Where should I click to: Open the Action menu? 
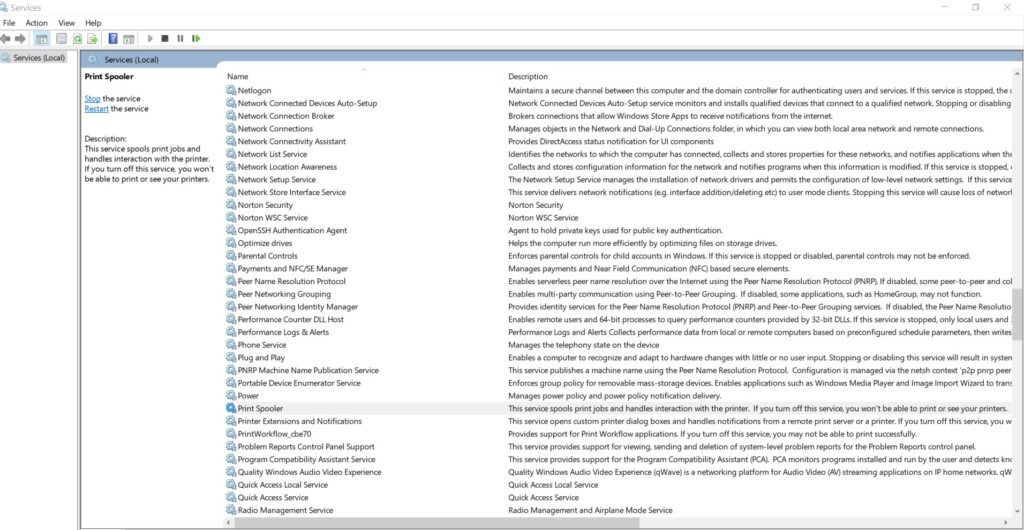pos(37,23)
